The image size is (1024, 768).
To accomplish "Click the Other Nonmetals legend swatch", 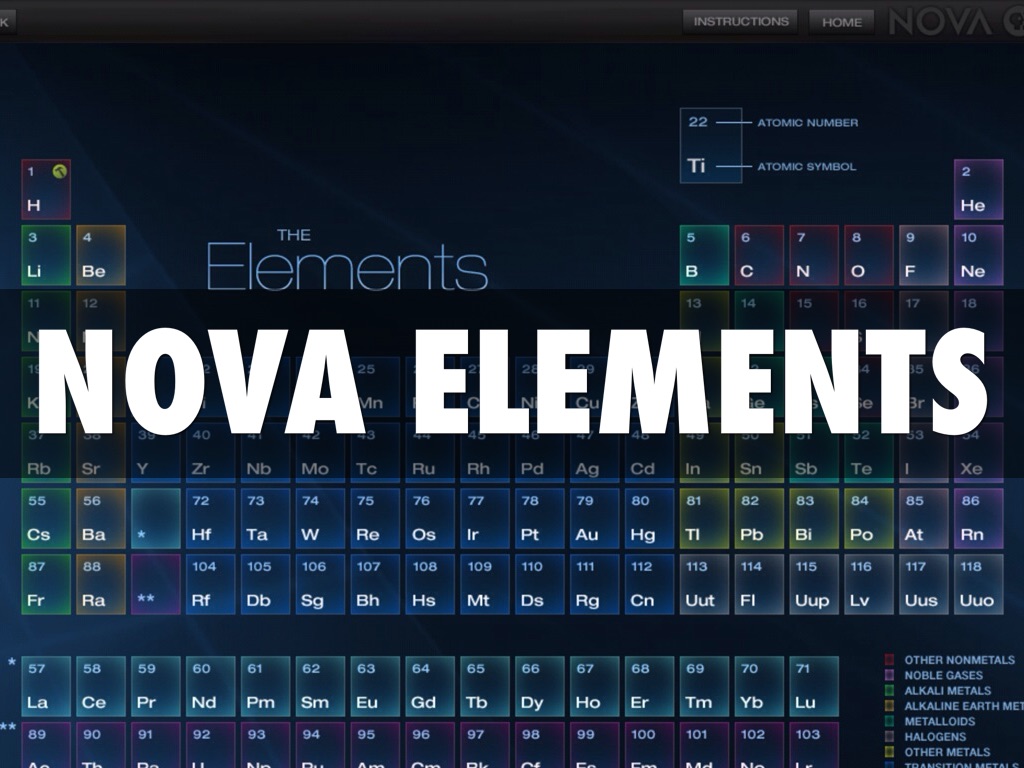I will [890, 660].
